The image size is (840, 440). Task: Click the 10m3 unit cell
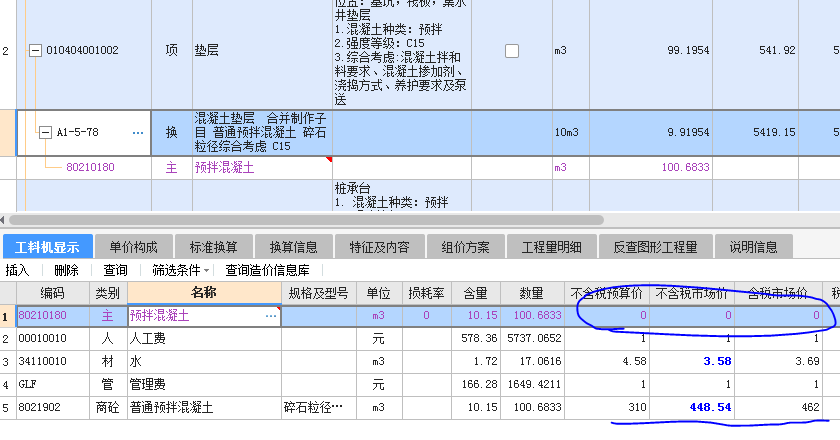tap(571, 132)
